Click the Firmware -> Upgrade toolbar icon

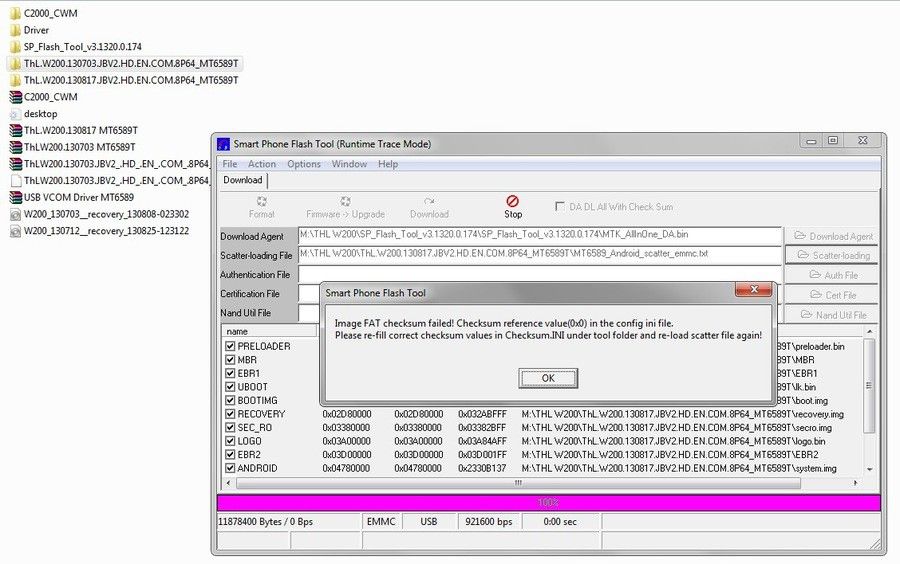(x=345, y=201)
